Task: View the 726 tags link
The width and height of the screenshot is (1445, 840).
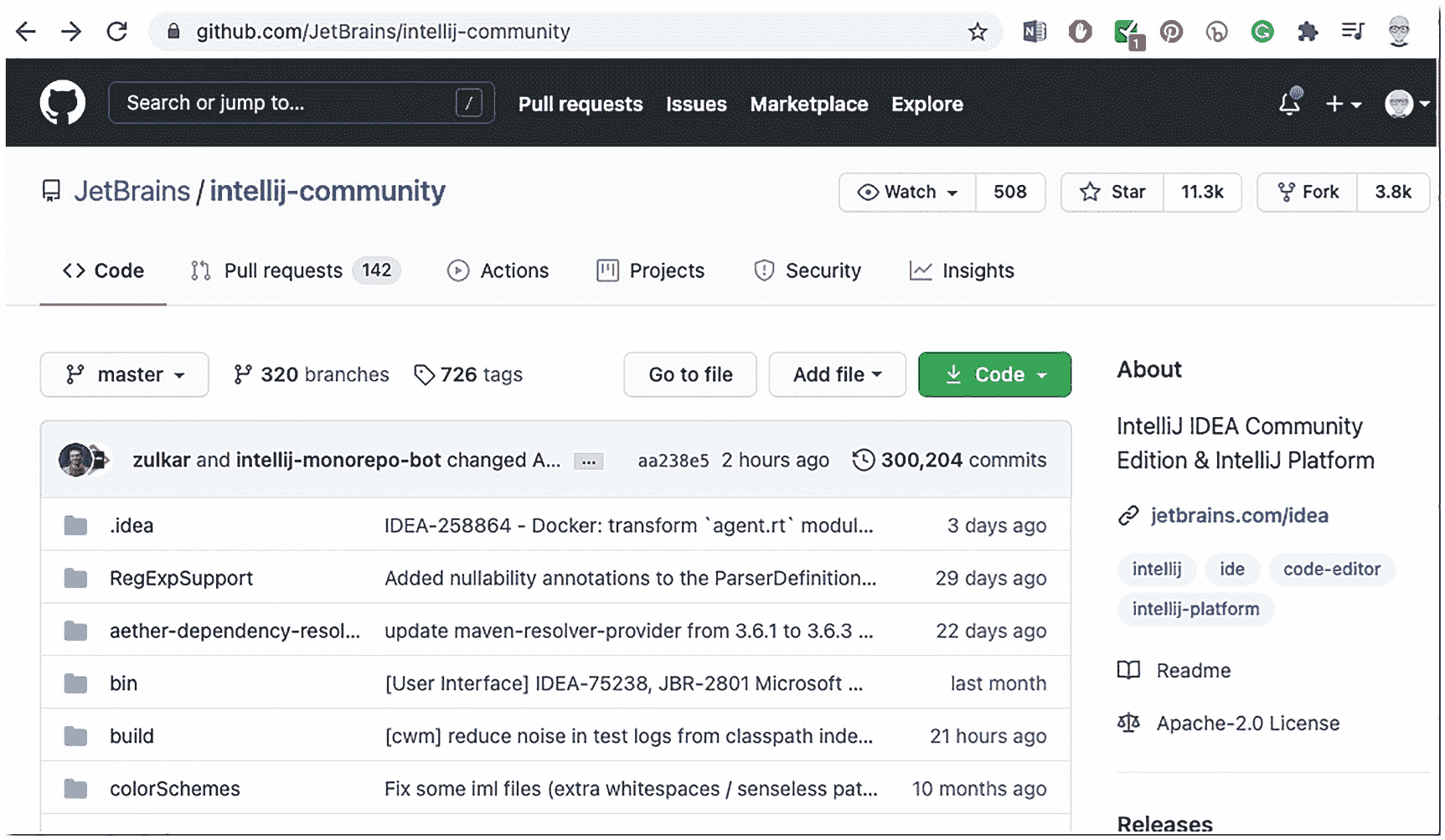Action: click(x=468, y=374)
